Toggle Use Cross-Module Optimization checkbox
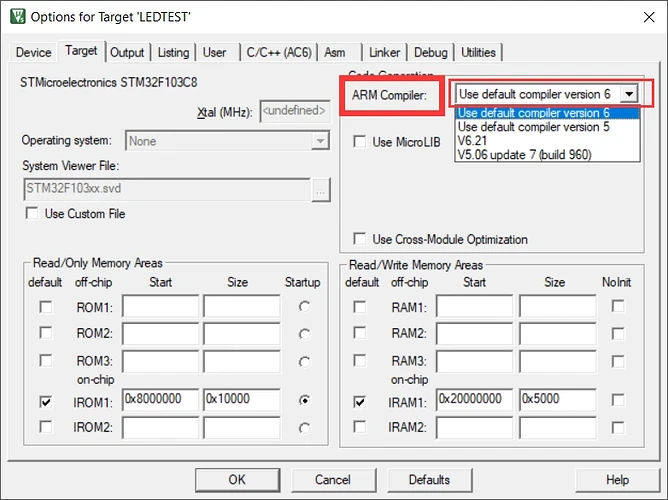The height and width of the screenshot is (500, 668). click(361, 239)
